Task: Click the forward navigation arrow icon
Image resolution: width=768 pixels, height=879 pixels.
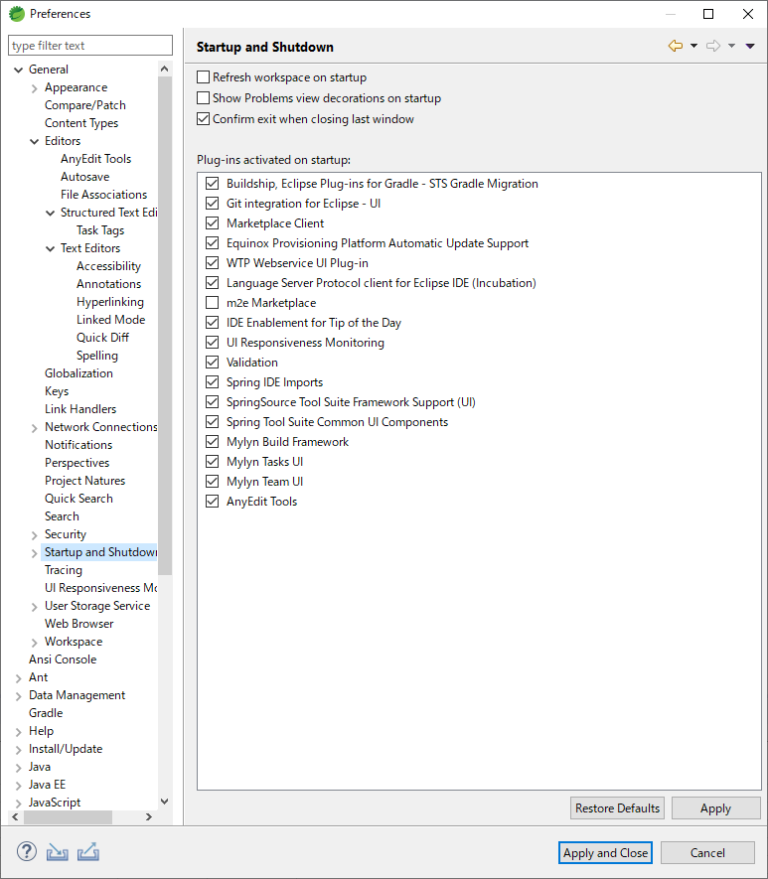Action: [713, 46]
